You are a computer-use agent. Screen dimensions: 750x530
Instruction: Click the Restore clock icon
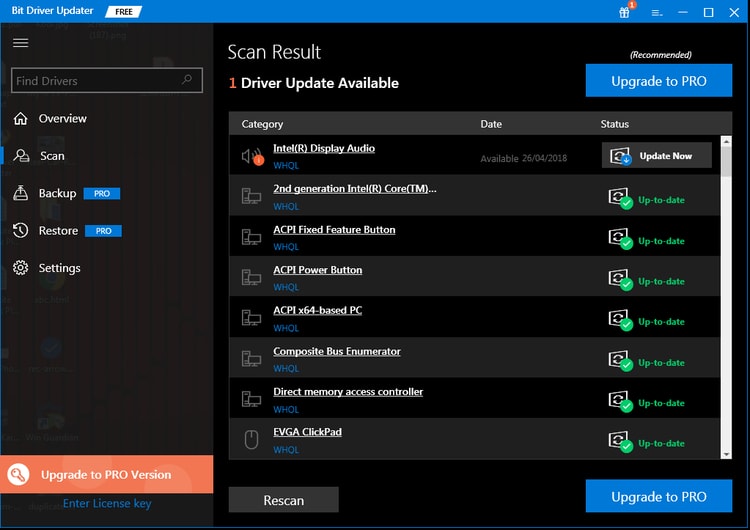tap(21, 230)
